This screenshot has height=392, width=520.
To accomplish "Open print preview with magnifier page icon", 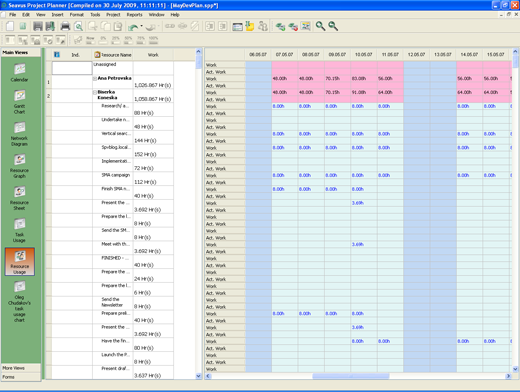I will point(78,26).
